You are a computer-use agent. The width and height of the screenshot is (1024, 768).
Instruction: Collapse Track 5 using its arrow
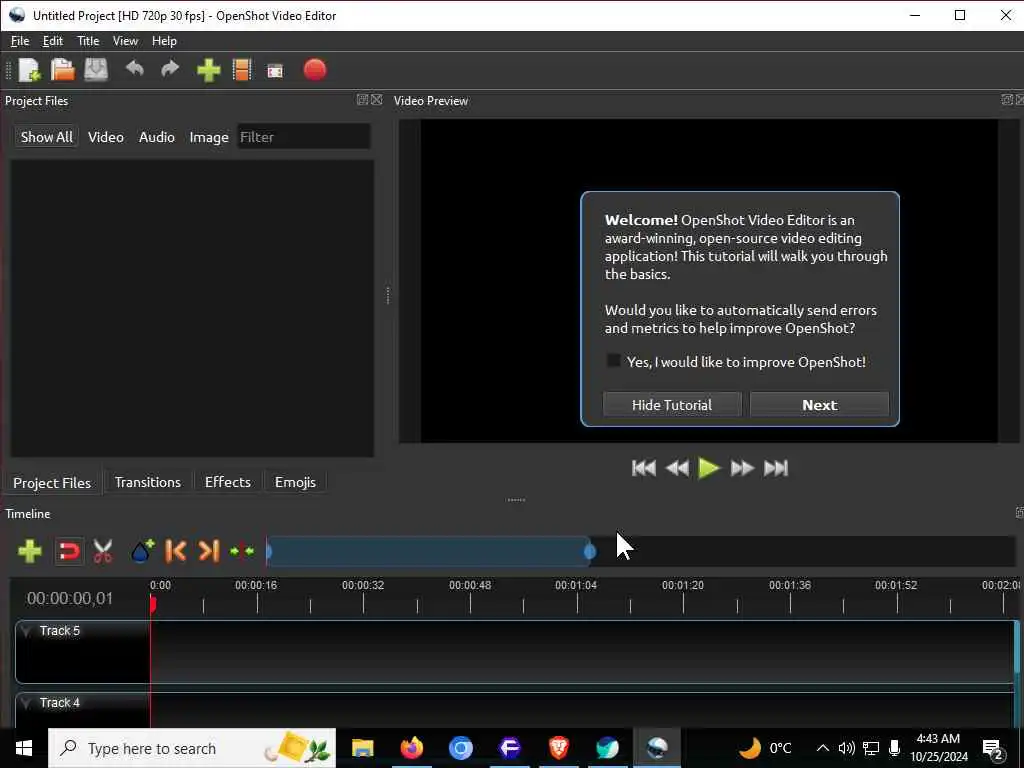pyautogui.click(x=27, y=630)
